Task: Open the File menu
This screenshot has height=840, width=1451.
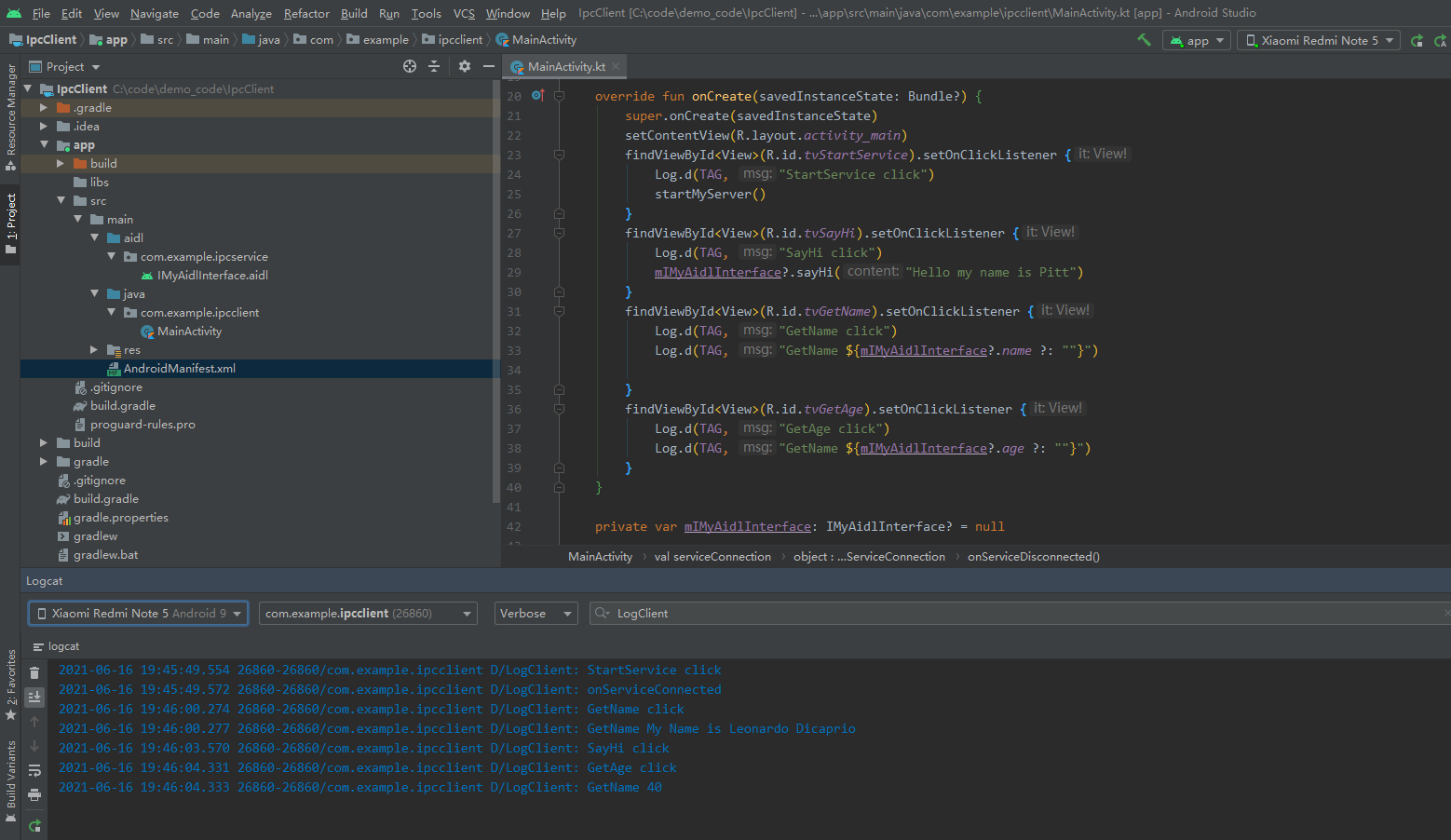Action: [x=41, y=13]
